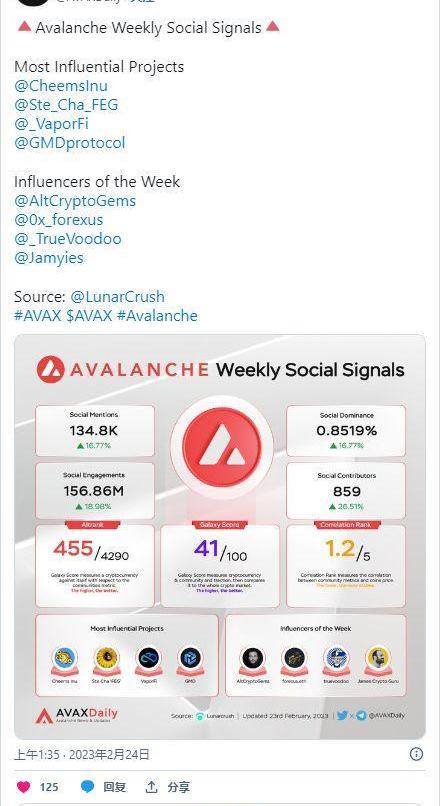The width and height of the screenshot is (441, 806).
Task: Open the @Ste_Cha_FEG mention link
Action: [x=66, y=105]
